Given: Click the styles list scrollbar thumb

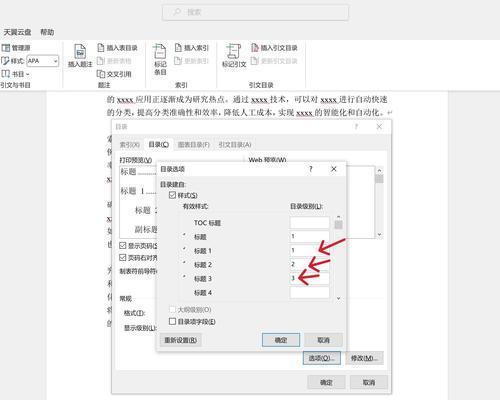Looking at the screenshot, I should click(x=338, y=224).
